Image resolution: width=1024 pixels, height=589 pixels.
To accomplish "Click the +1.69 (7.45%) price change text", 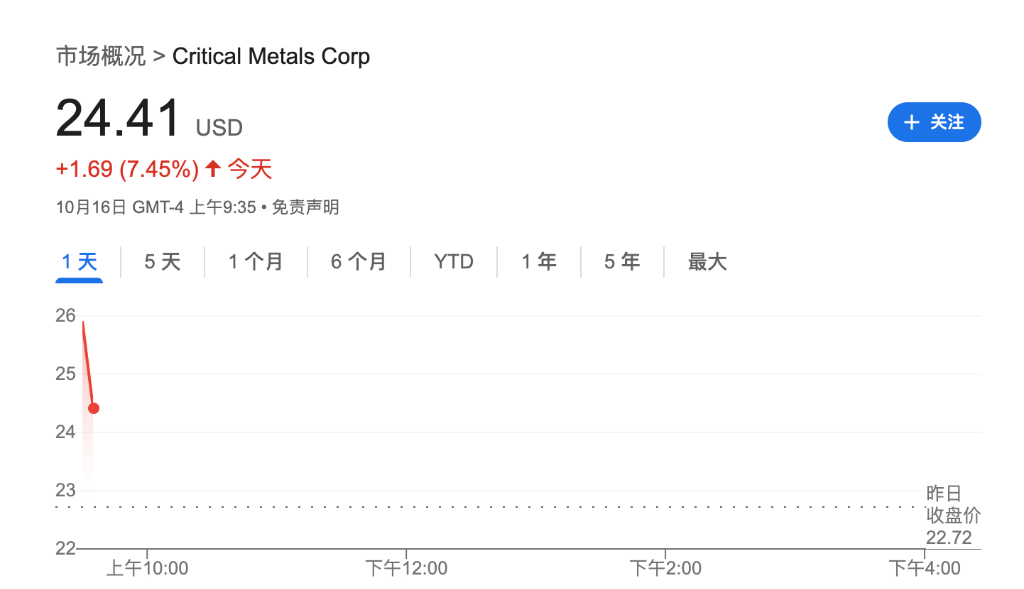I will [127, 169].
